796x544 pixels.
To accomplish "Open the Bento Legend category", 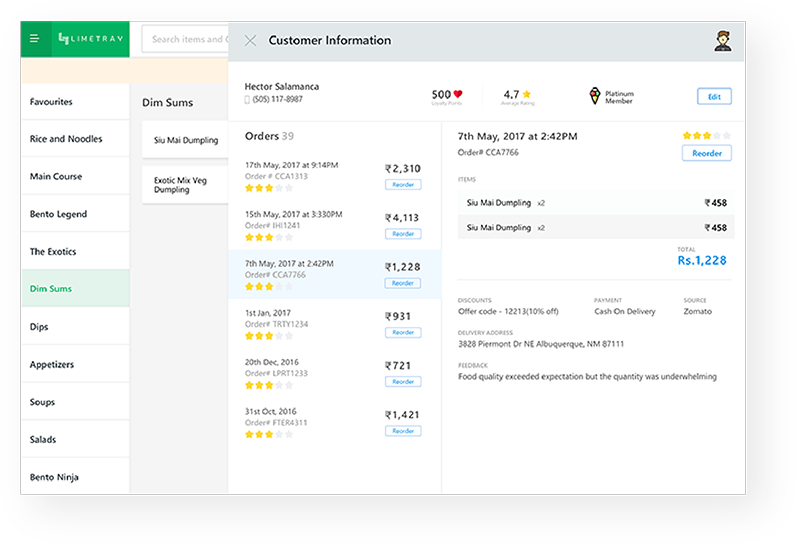I will point(75,214).
